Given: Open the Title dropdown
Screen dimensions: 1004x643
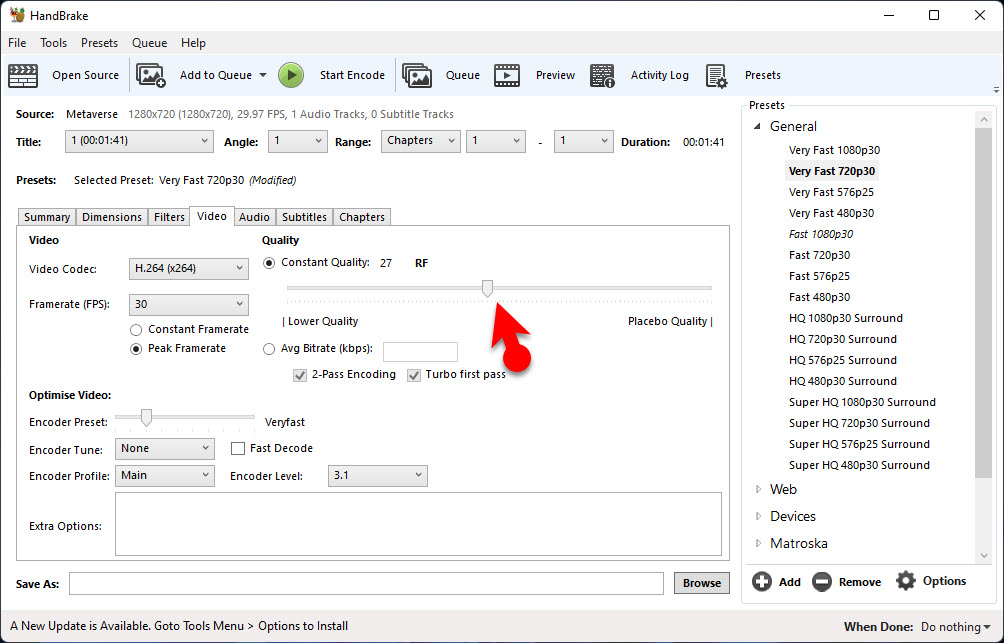Looking at the screenshot, I should [139, 141].
